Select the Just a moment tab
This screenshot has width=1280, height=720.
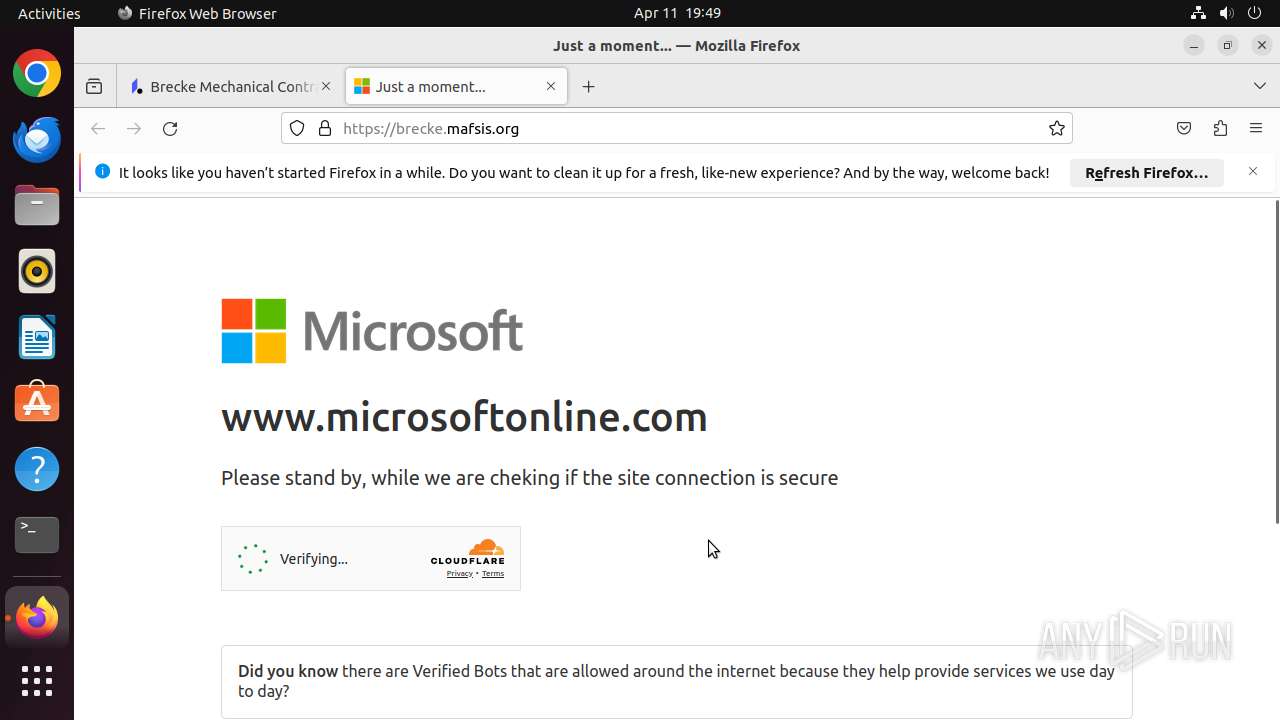456,87
